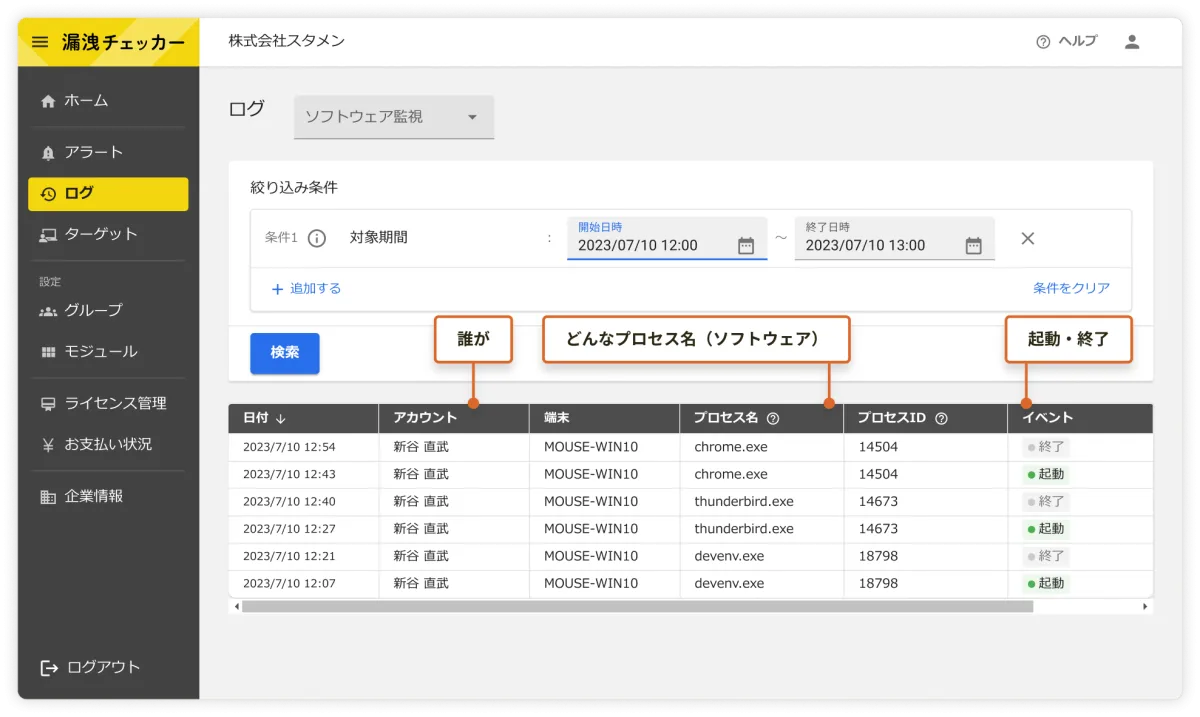1200x717 pixels.
Task: Open the ソフトウェア監視 log type dropdown
Action: (x=393, y=117)
